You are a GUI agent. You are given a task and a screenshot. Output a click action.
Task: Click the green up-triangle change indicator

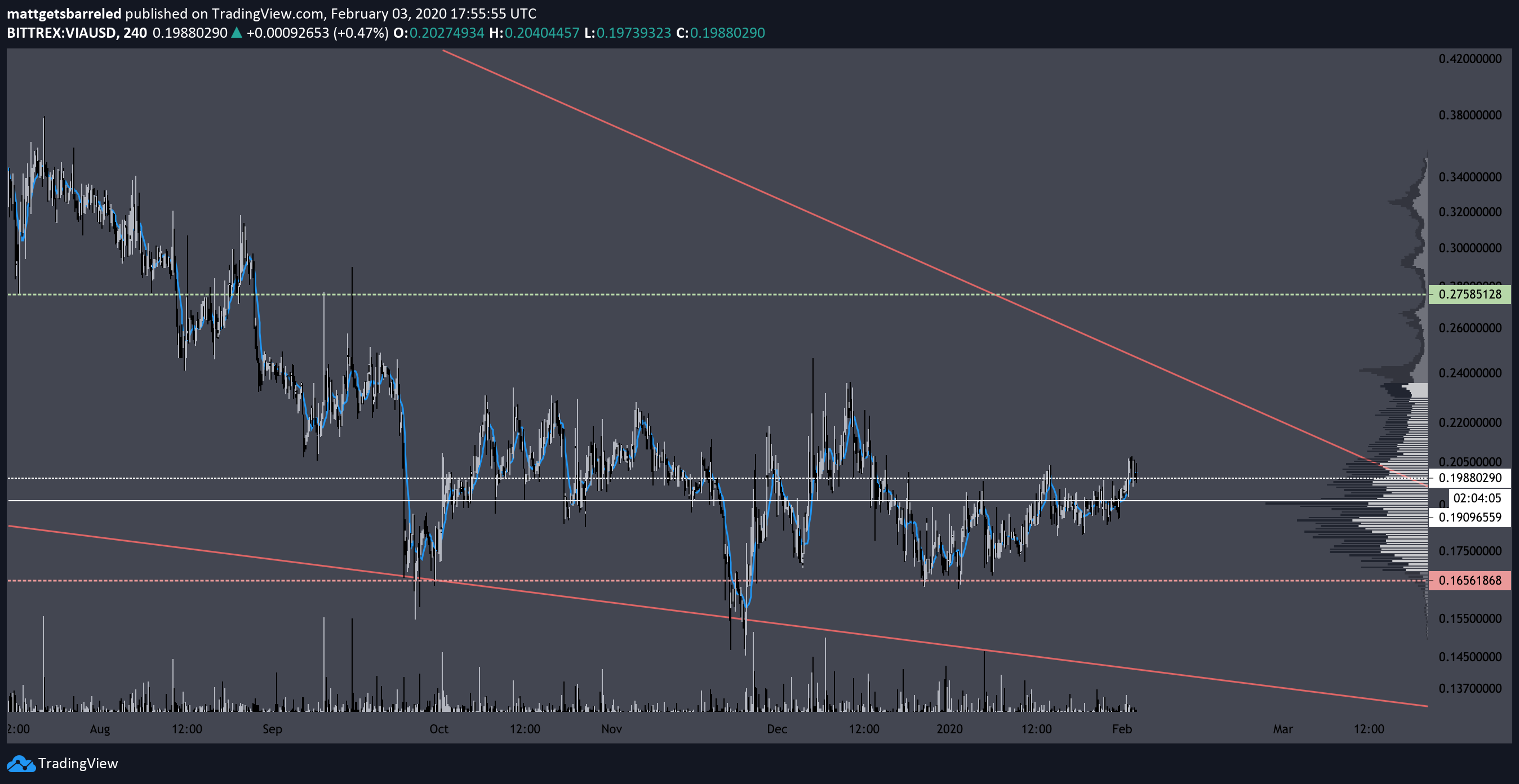pos(237,33)
